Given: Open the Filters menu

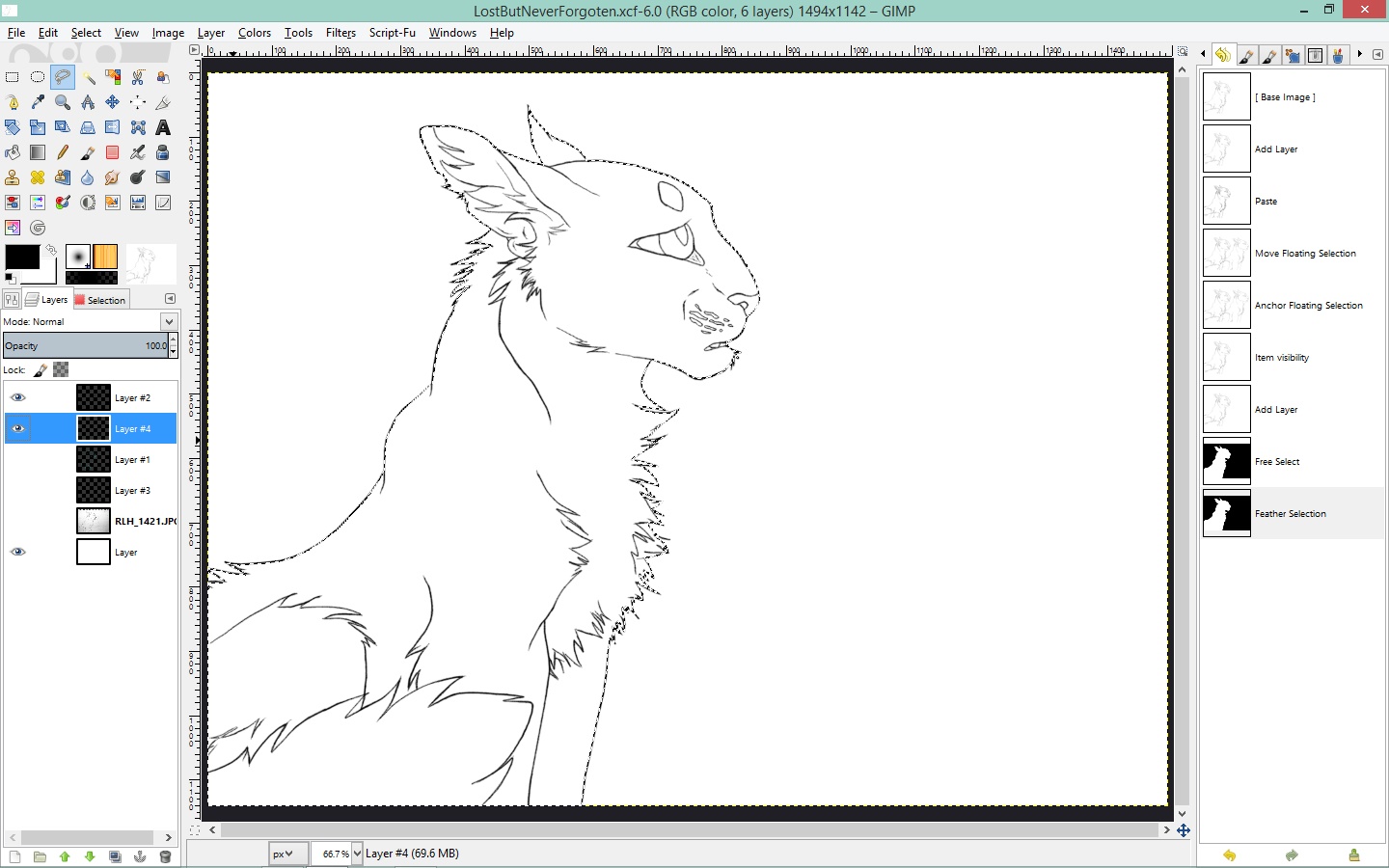Looking at the screenshot, I should (x=340, y=32).
